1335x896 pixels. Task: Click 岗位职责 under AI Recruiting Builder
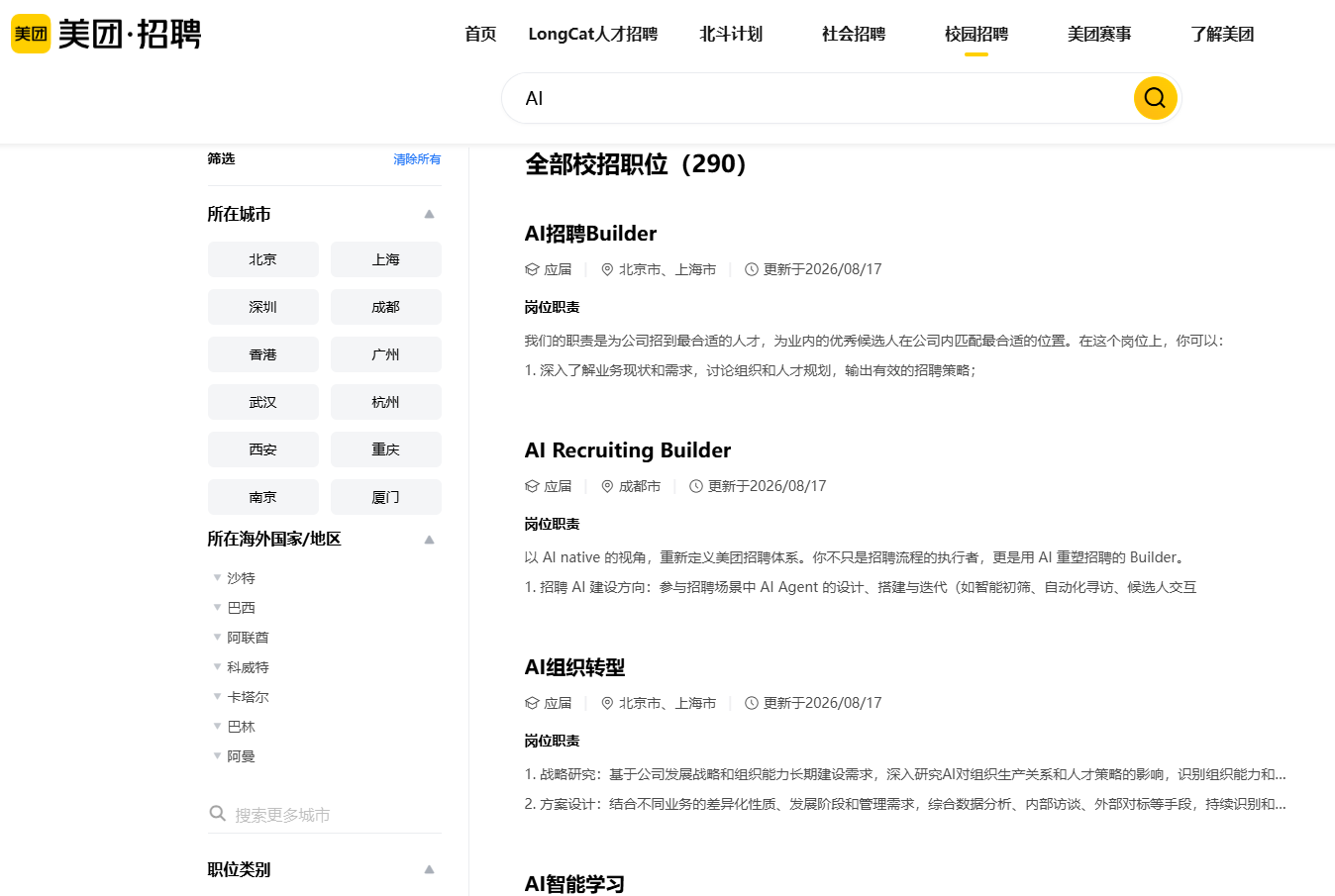[552, 524]
